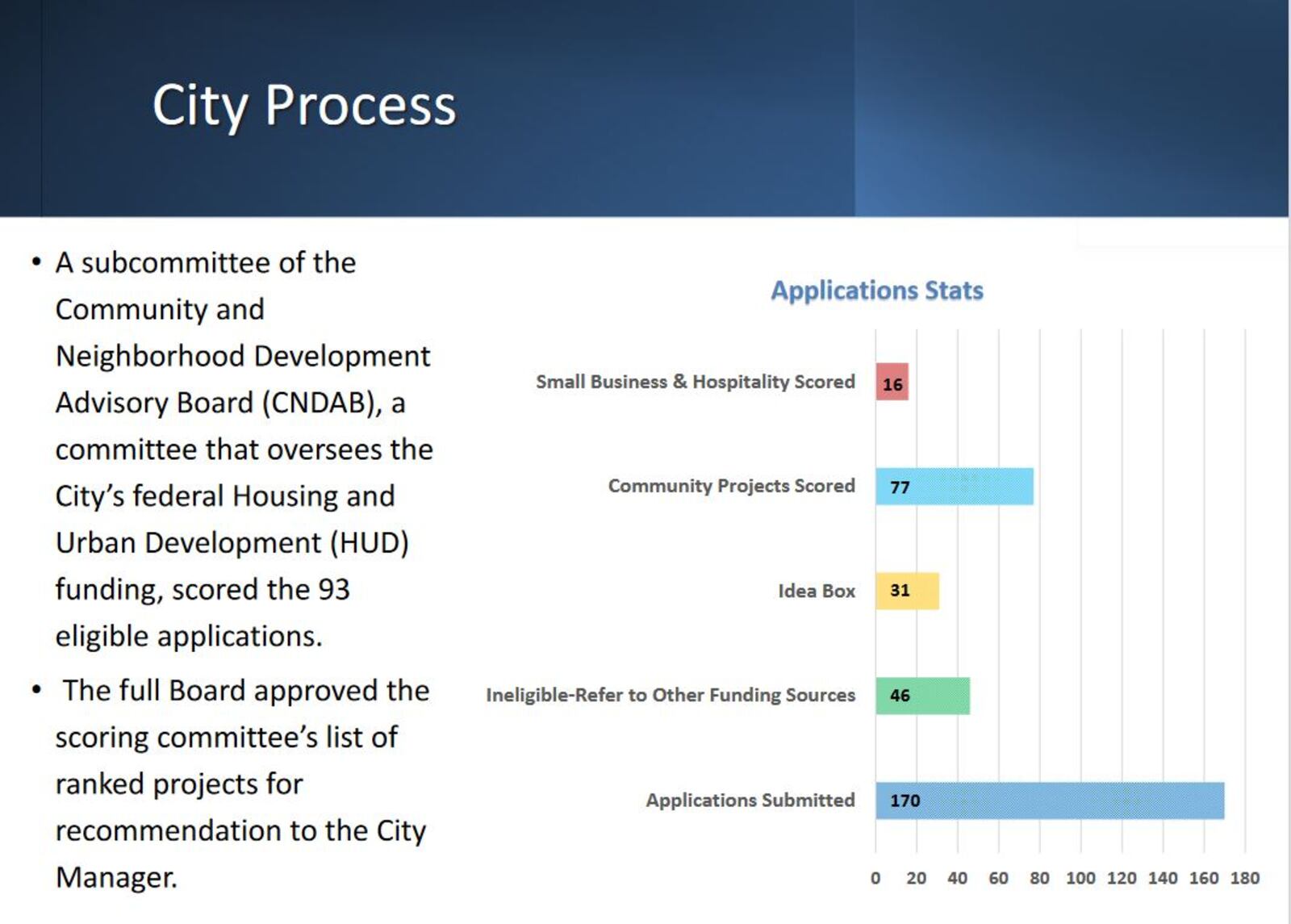The width and height of the screenshot is (1291, 924).
Task: Click the text 'Advisory Board (CNDAB), a'
Action: click(230, 403)
